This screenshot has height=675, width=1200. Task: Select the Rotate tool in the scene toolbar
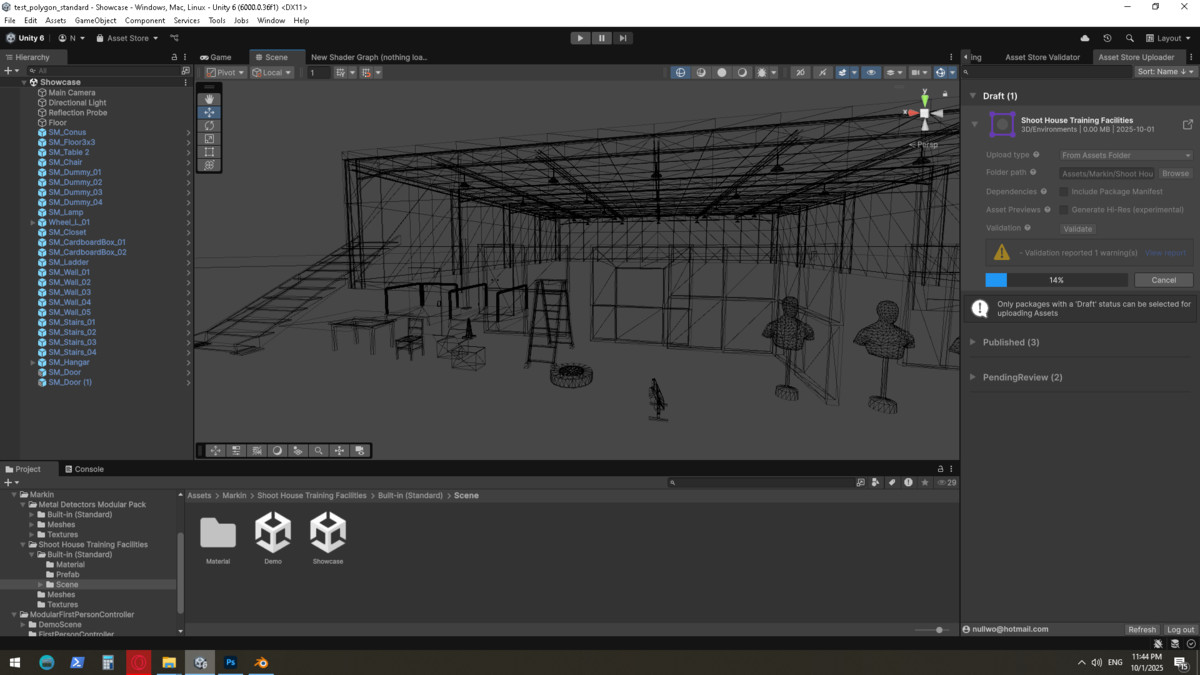tap(209, 126)
